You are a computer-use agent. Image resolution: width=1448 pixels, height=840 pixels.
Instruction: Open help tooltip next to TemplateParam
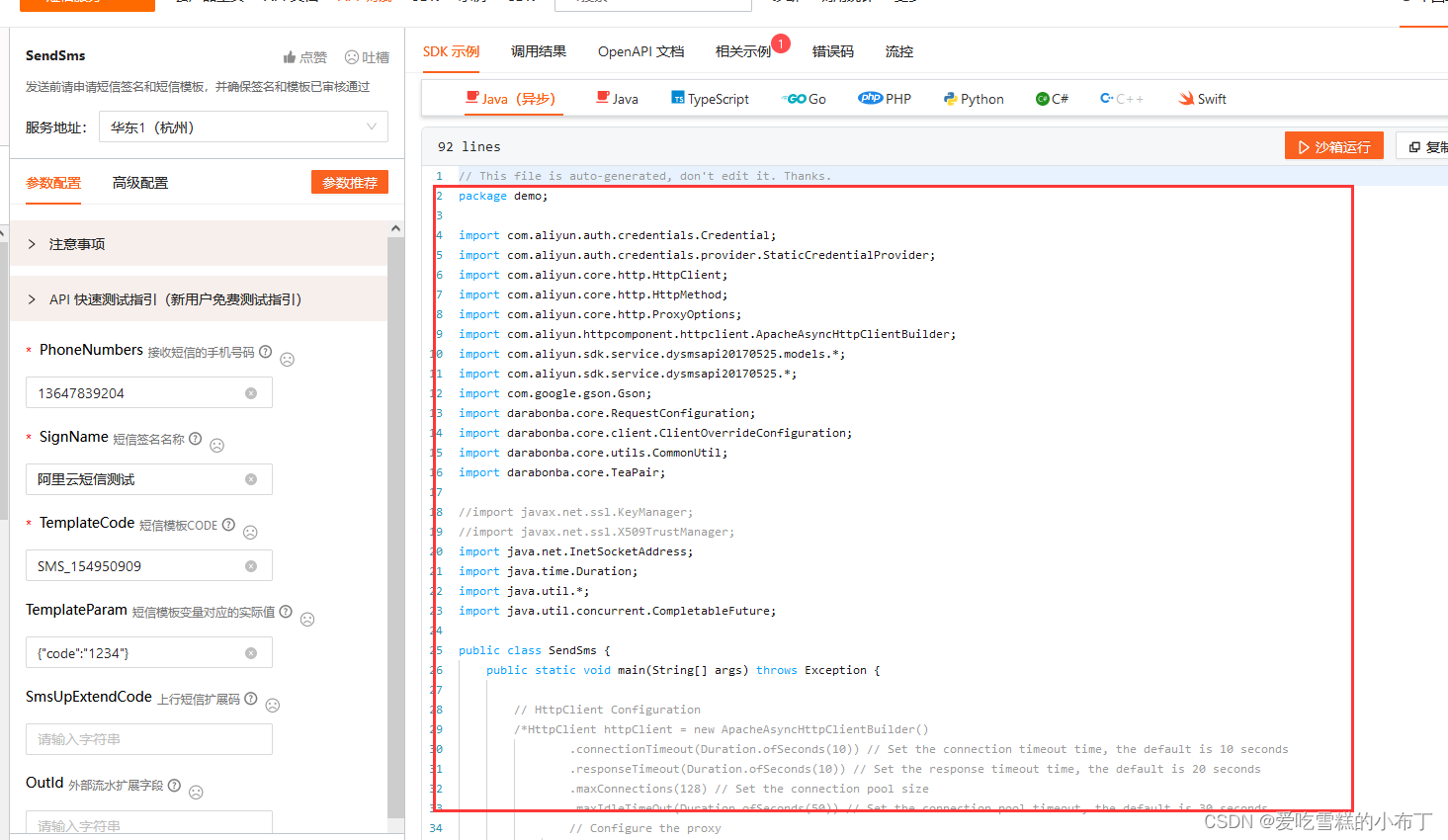[x=286, y=612]
